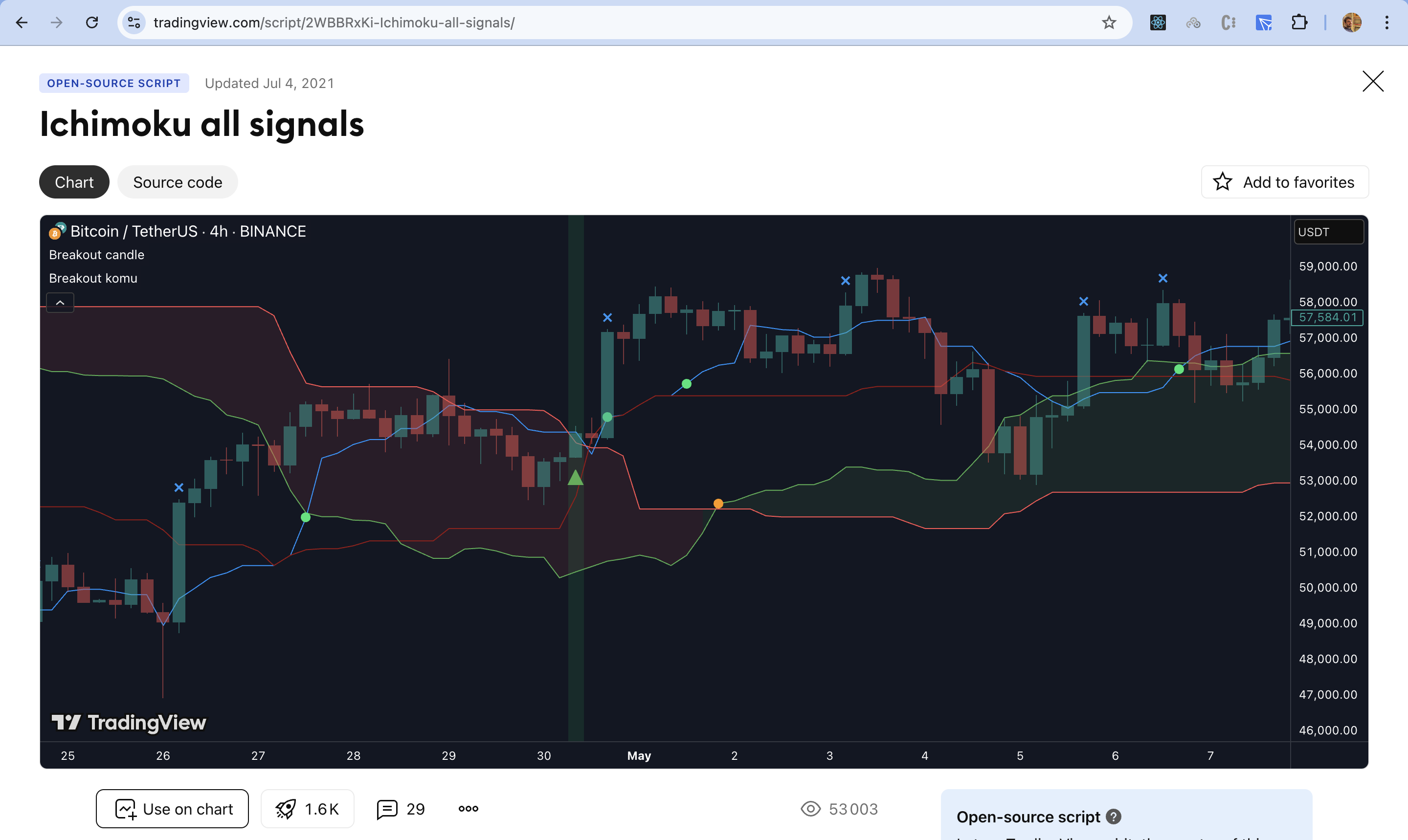This screenshot has height=840, width=1408.
Task: Click the Breakout candle legend label
Action: [97, 255]
